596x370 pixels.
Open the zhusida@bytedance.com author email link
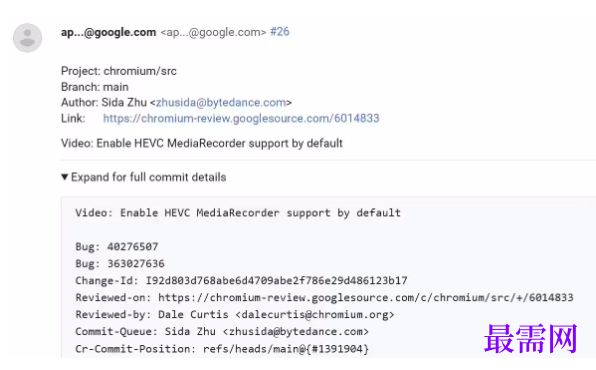point(221,103)
